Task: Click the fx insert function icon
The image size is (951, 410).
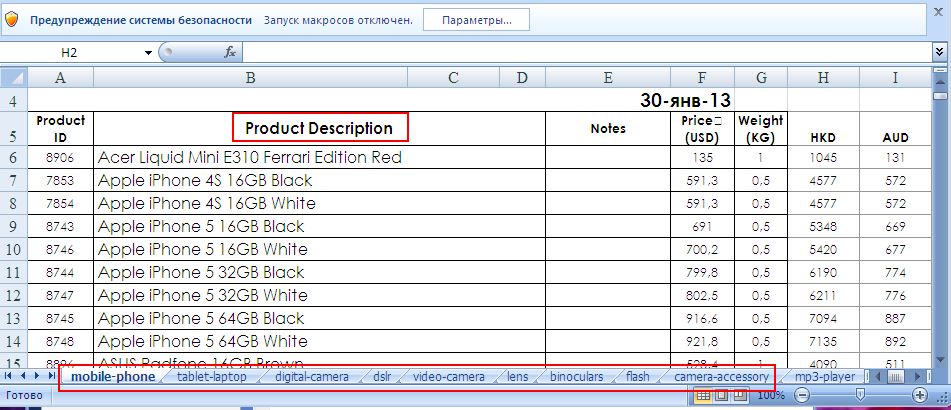Action: [230, 53]
